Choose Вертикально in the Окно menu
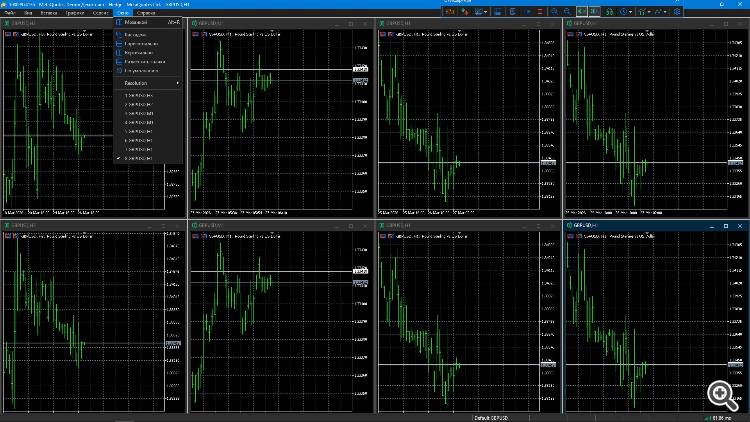 click(x=148, y=53)
